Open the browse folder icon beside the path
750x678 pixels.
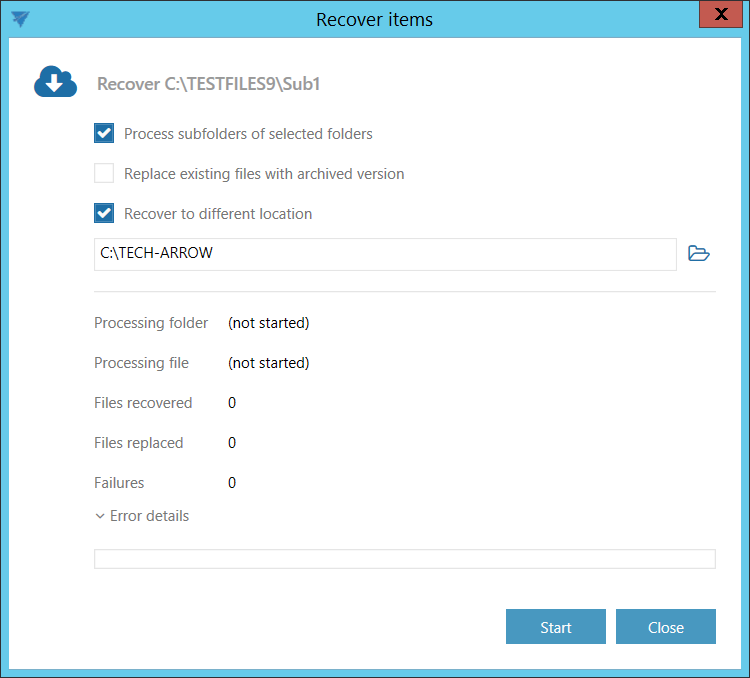click(x=699, y=254)
